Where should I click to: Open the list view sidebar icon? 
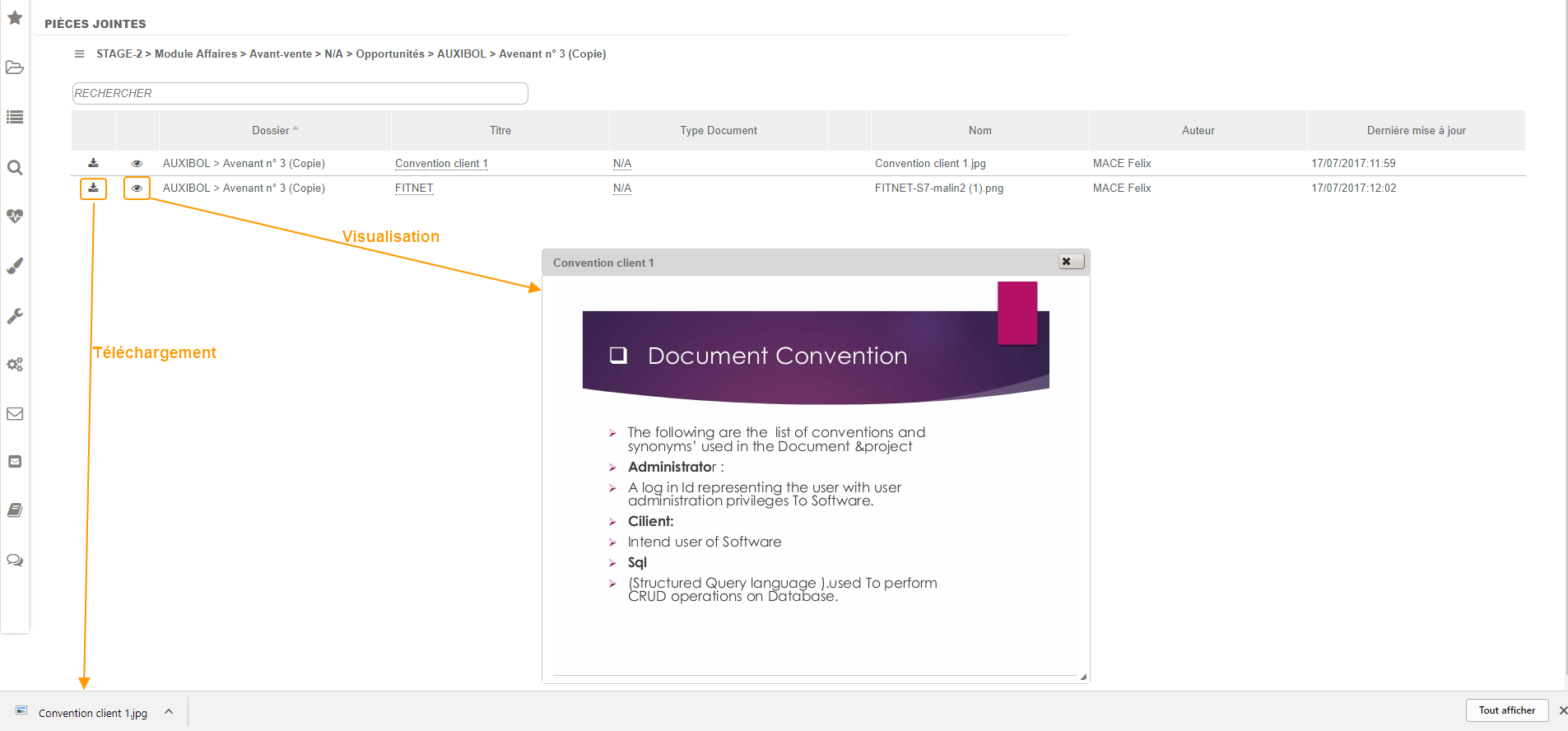(x=15, y=117)
